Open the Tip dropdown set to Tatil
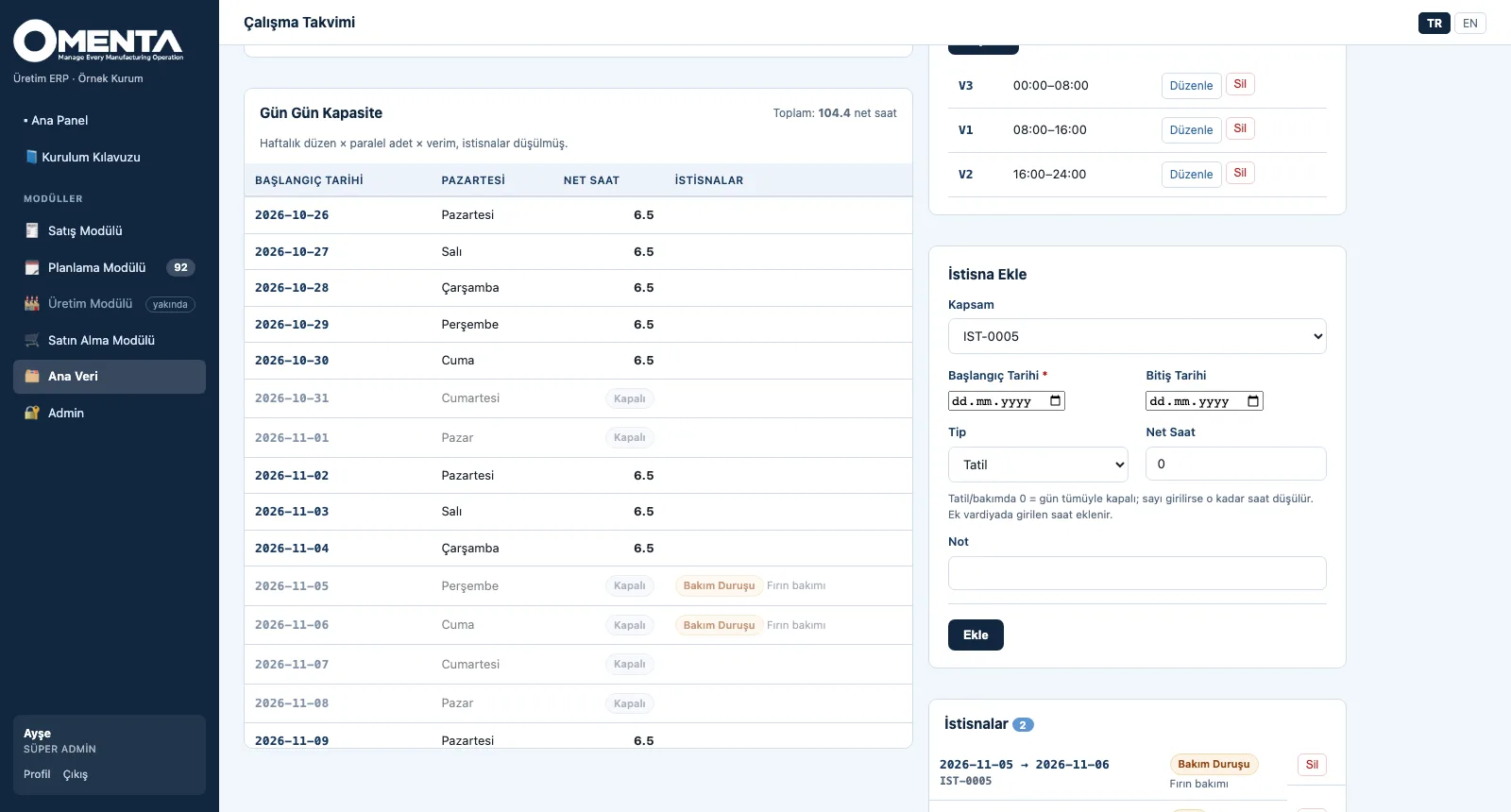The image size is (1511, 812). click(1038, 465)
